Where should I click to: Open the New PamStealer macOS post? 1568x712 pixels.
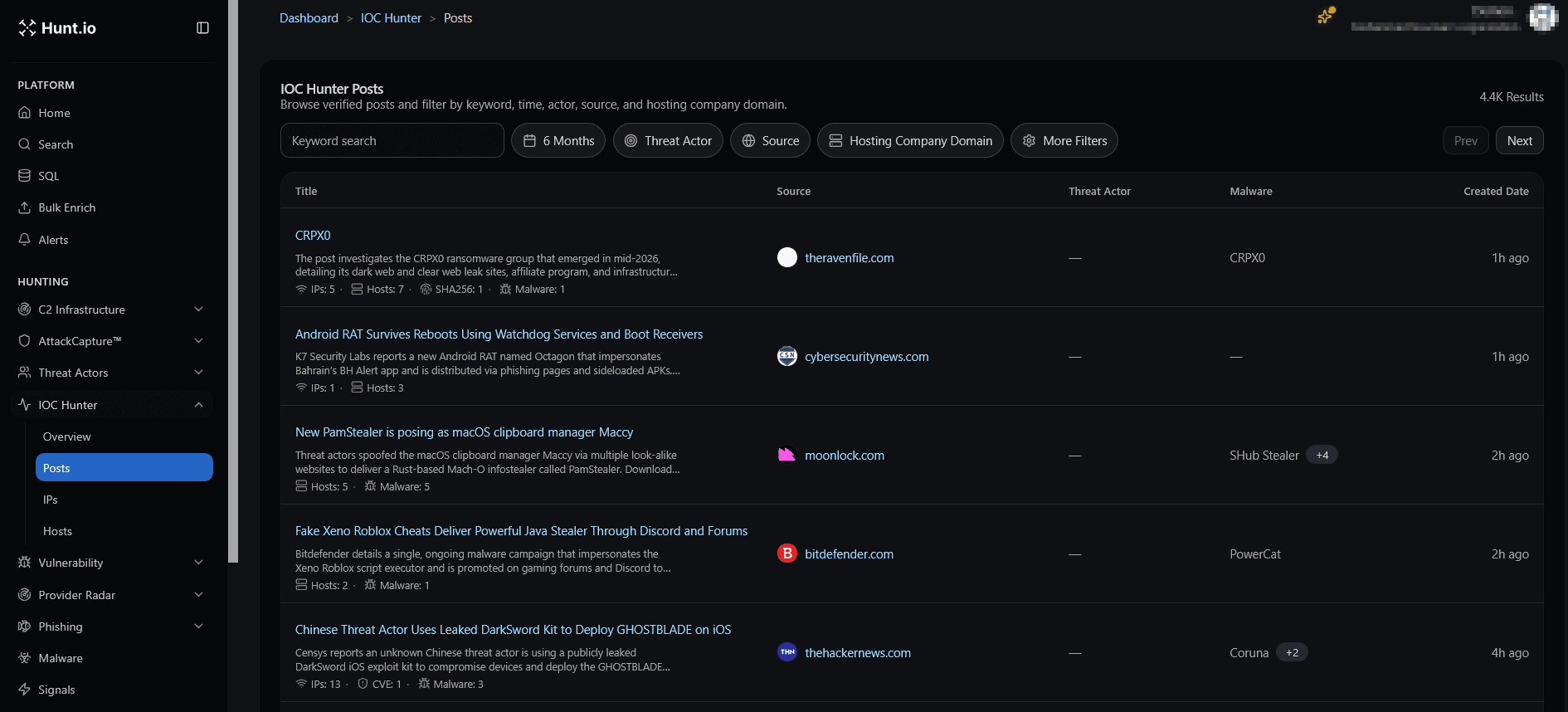[x=464, y=432]
